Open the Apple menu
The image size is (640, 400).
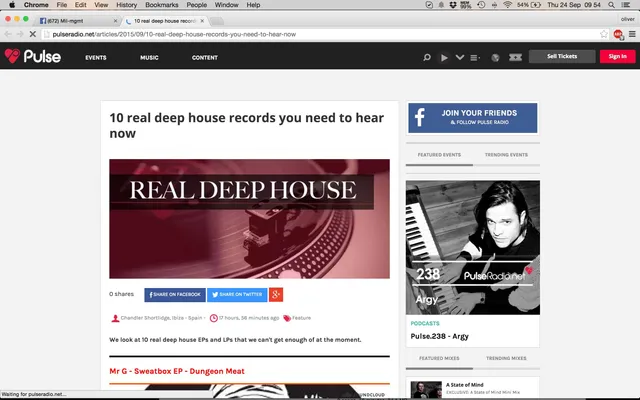(12, 5)
